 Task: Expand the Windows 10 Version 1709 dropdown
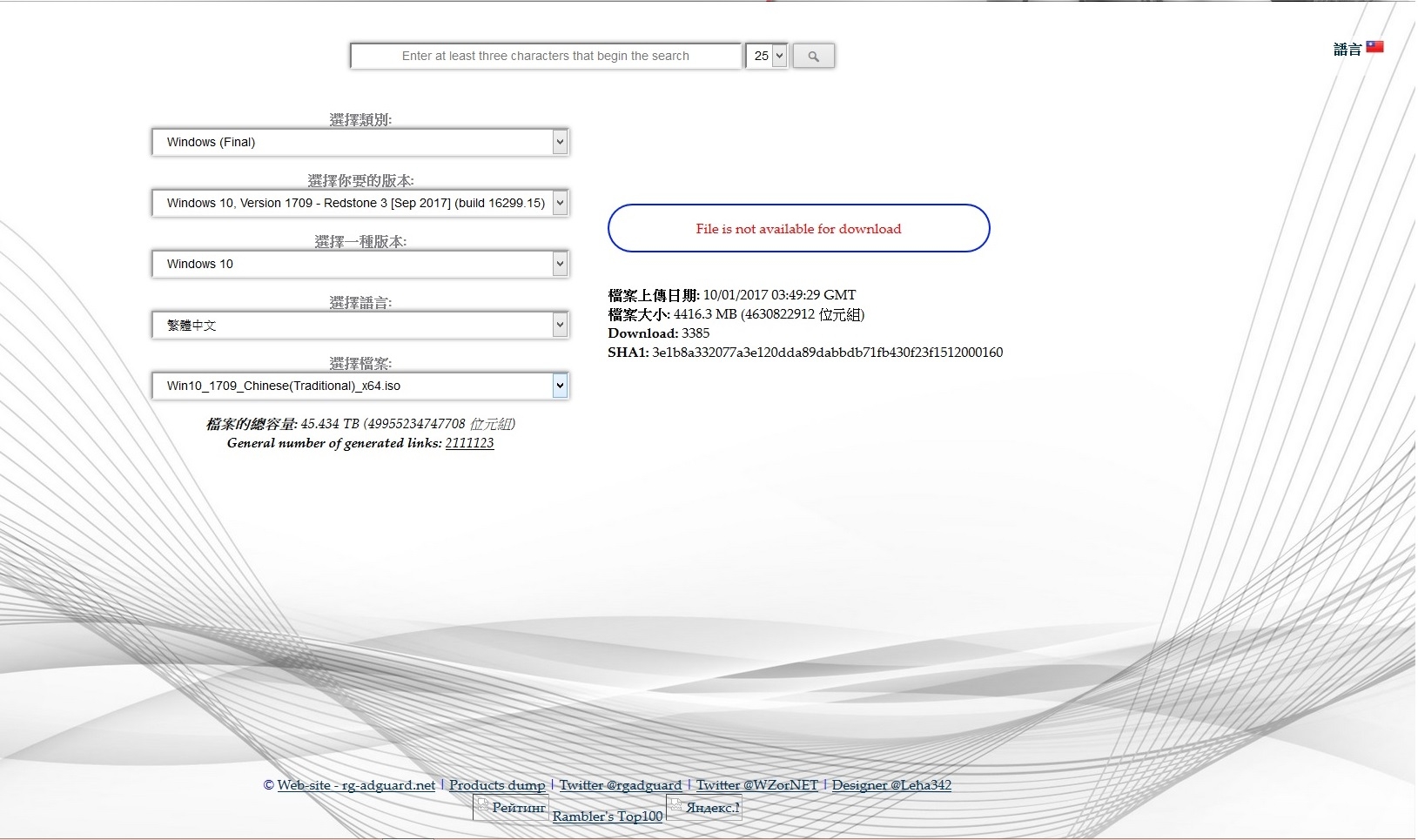(360, 203)
